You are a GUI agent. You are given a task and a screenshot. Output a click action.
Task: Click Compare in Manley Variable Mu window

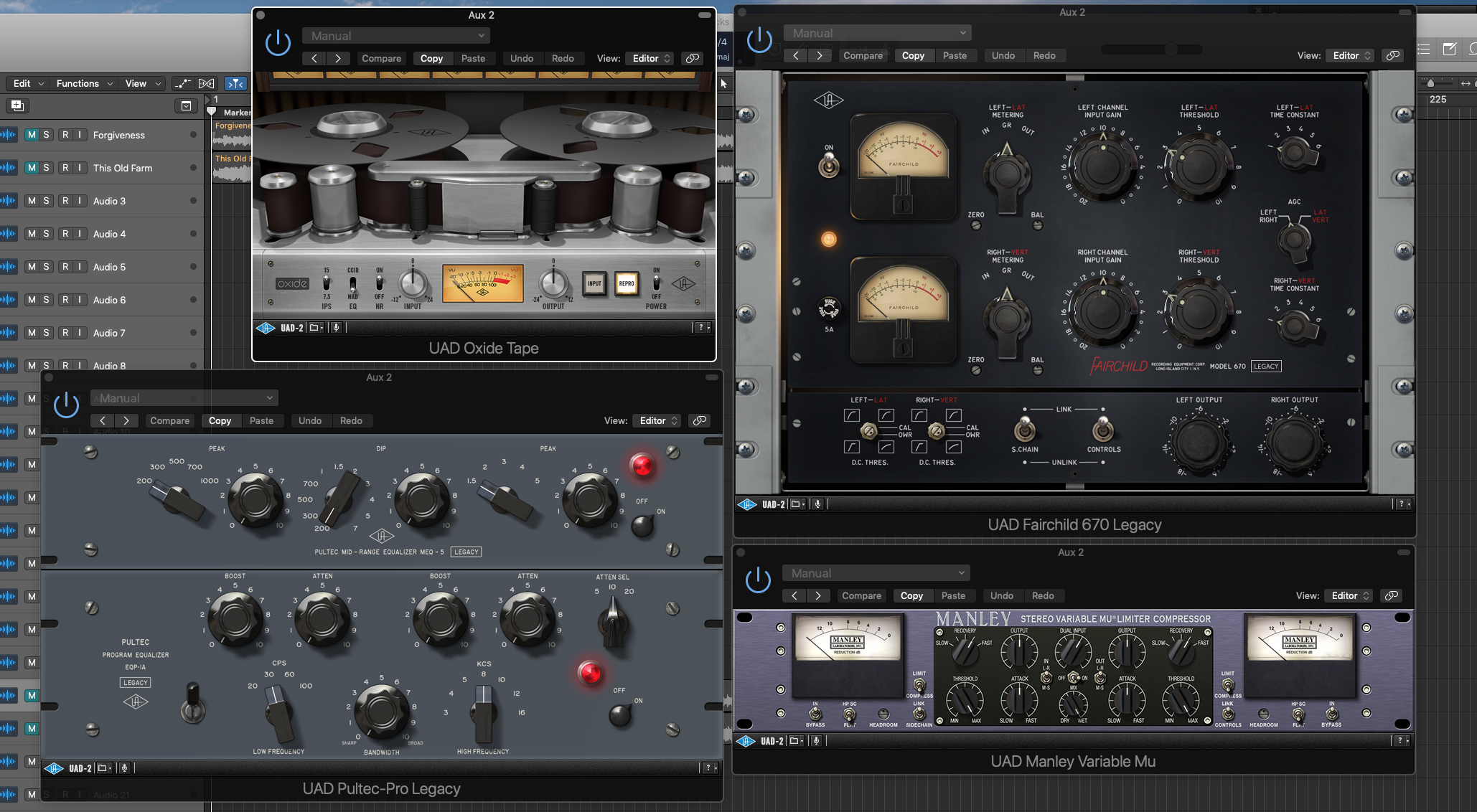coord(861,595)
